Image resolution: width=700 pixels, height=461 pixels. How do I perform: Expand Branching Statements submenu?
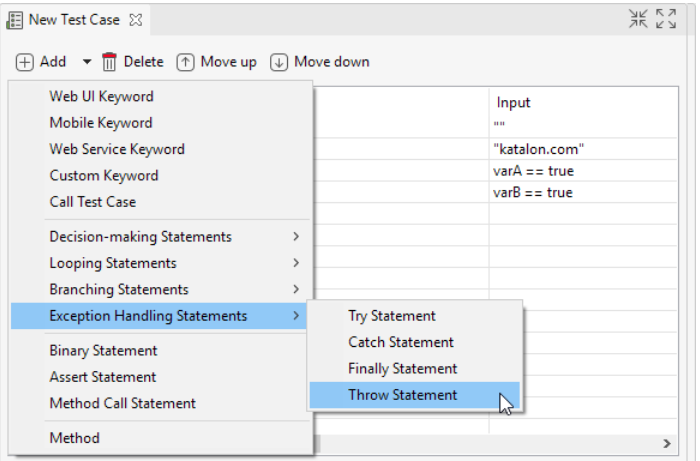(119, 289)
